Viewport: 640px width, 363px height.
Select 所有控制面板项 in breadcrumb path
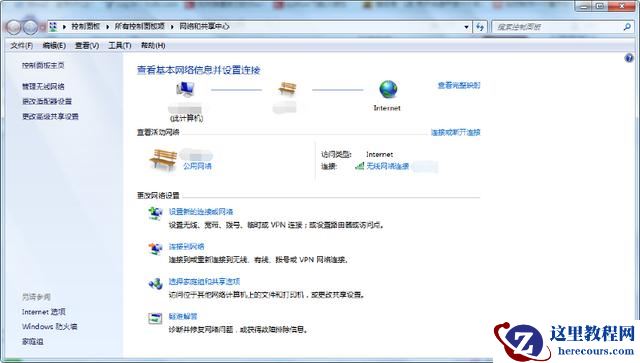[140, 27]
